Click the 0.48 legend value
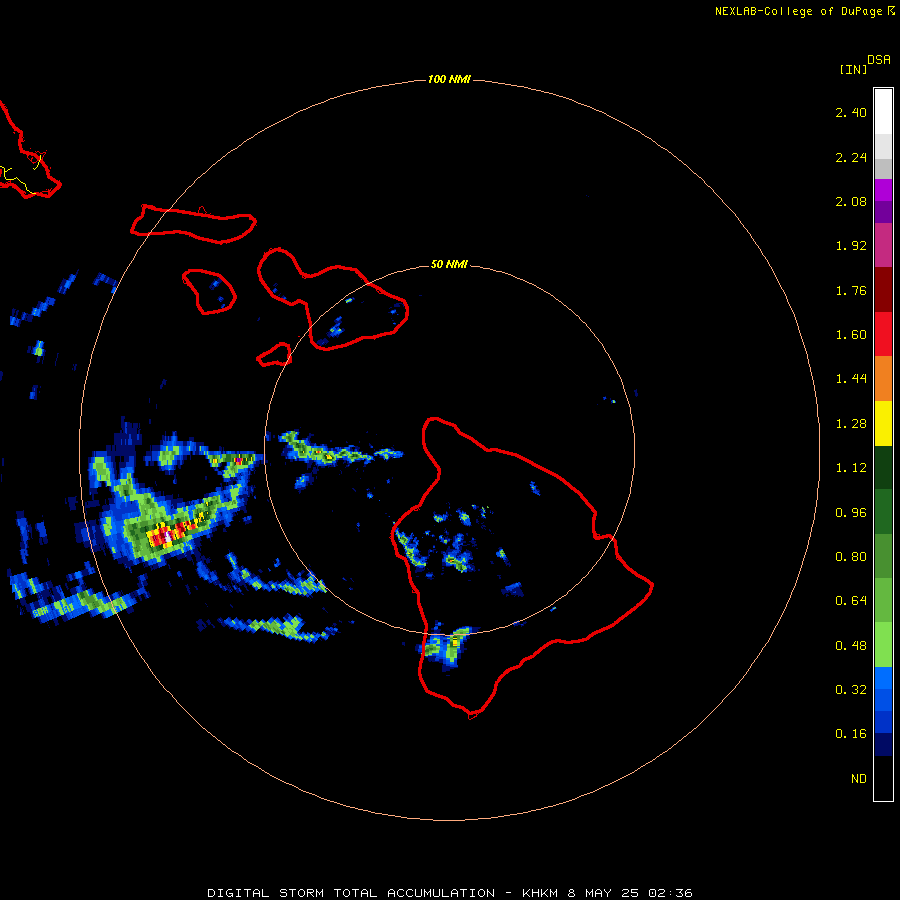 click(851, 646)
